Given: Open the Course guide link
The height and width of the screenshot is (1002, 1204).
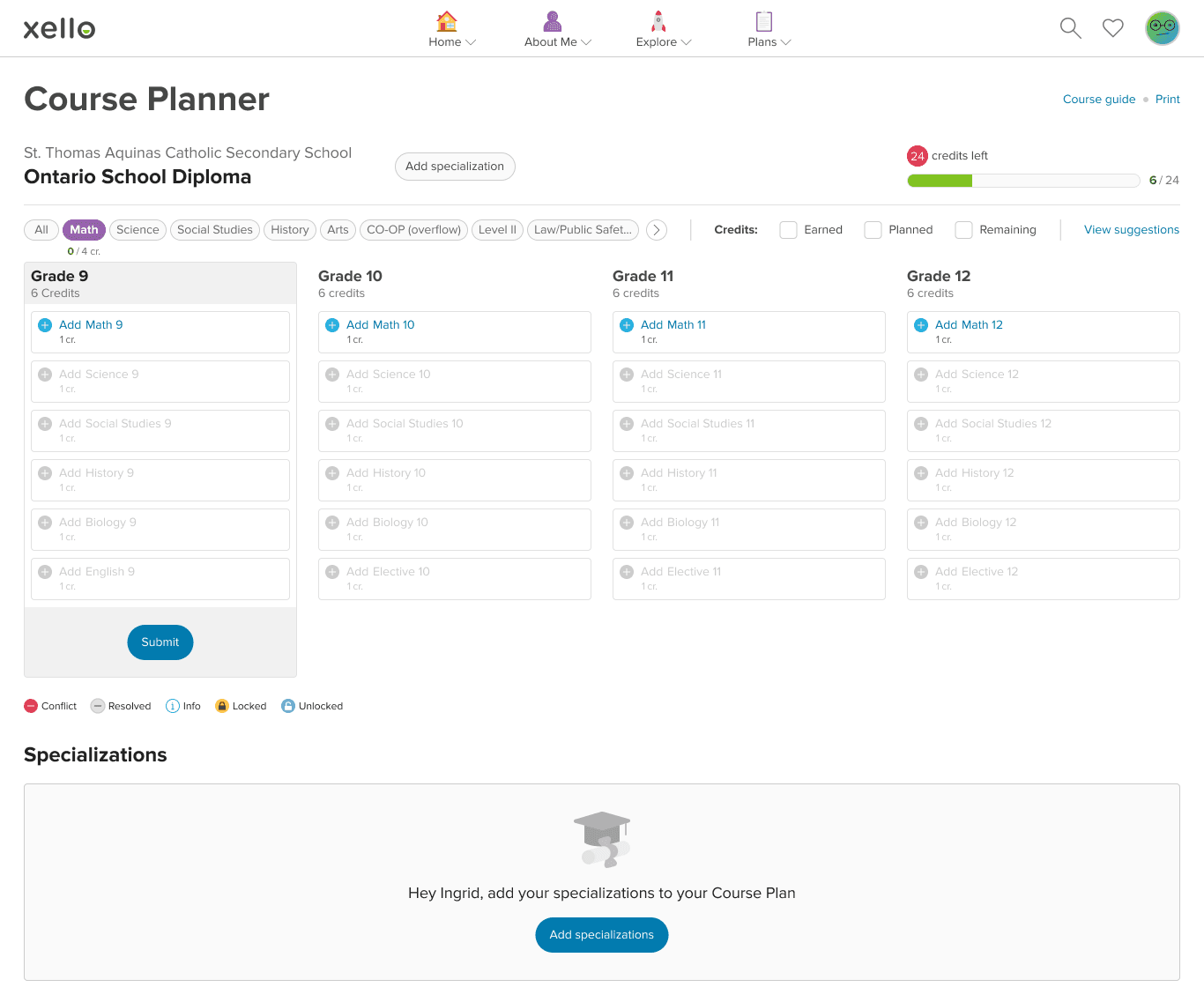Looking at the screenshot, I should click(1099, 100).
